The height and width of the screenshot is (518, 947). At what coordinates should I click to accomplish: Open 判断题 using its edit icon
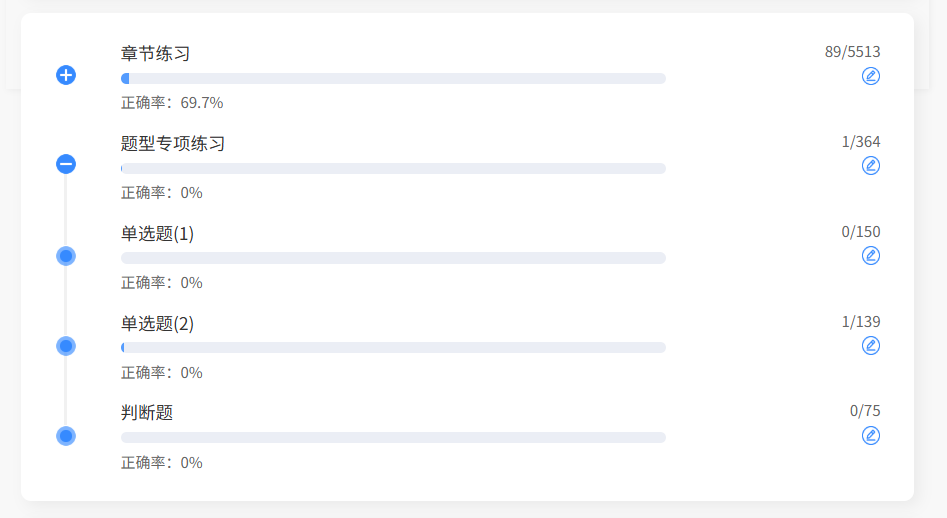(871, 436)
